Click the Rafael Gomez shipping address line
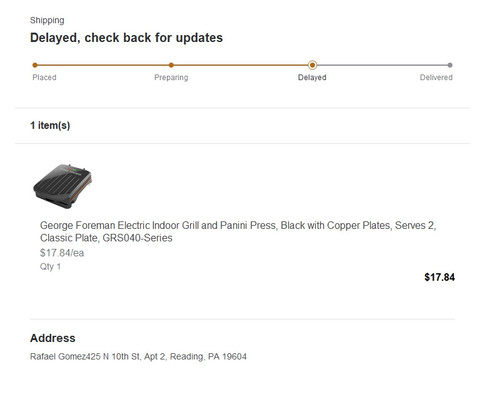 click(x=138, y=356)
